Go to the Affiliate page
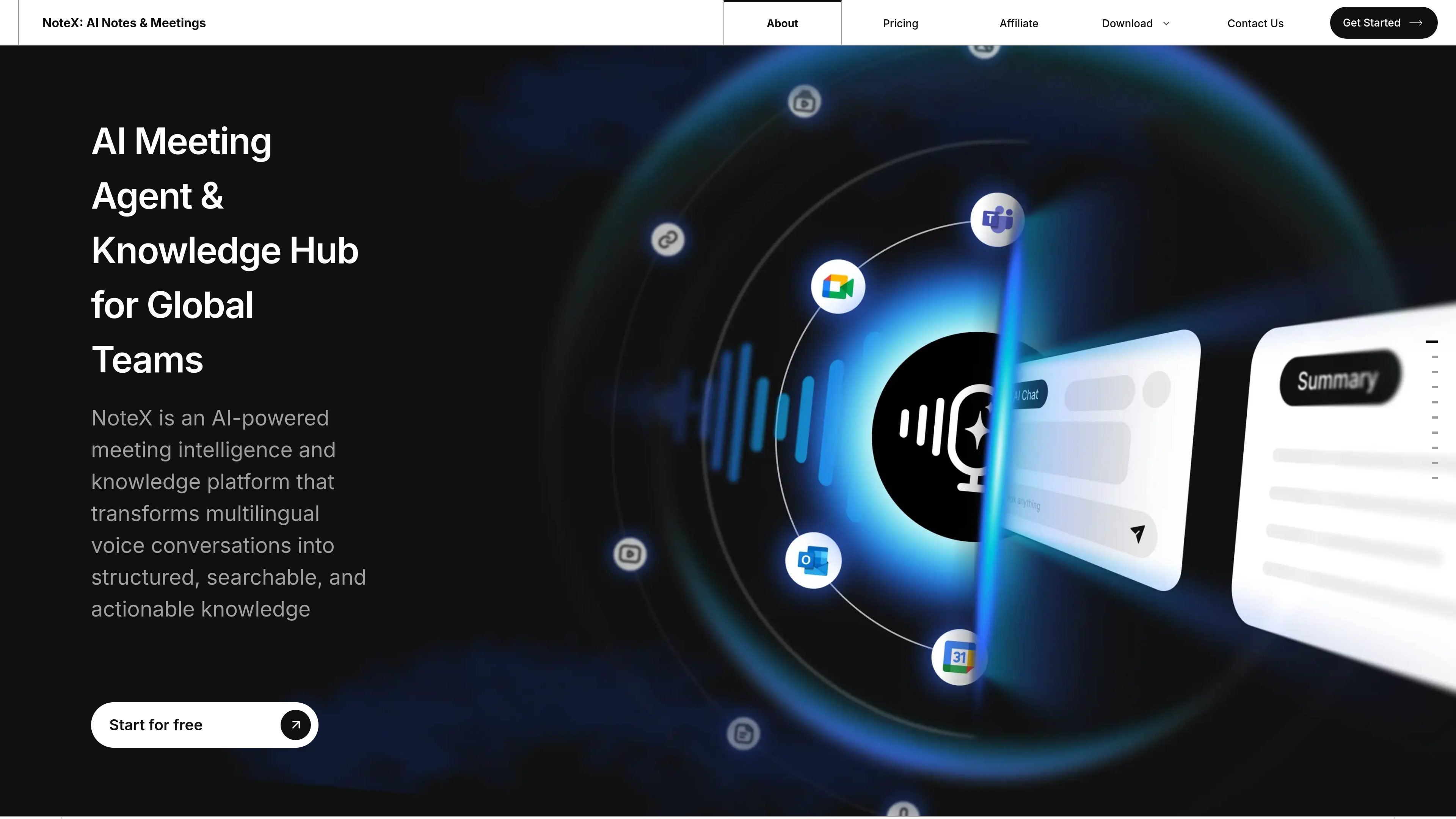Image resolution: width=1456 pixels, height=819 pixels. tap(1018, 23)
